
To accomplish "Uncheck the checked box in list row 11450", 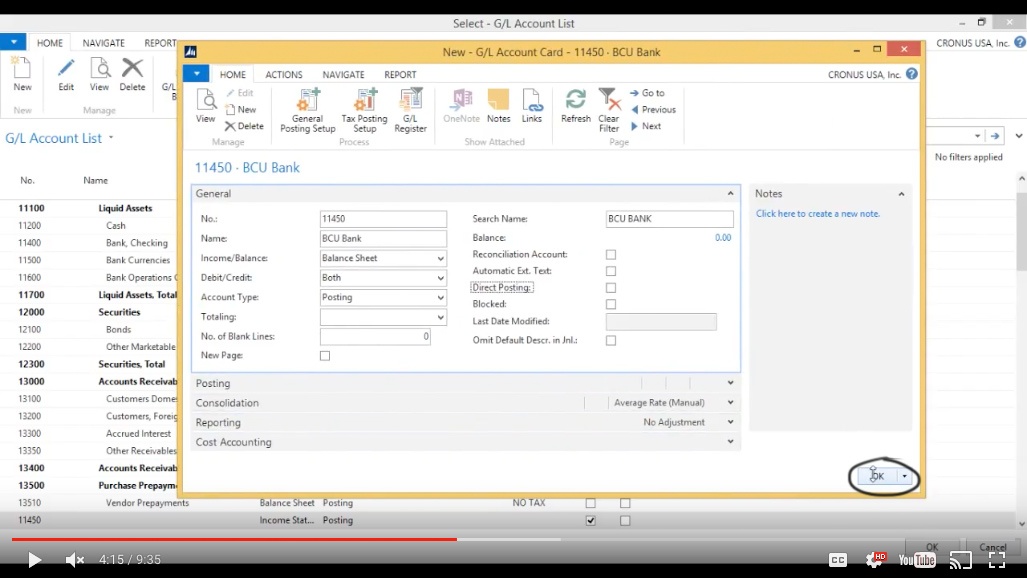I will [x=591, y=520].
